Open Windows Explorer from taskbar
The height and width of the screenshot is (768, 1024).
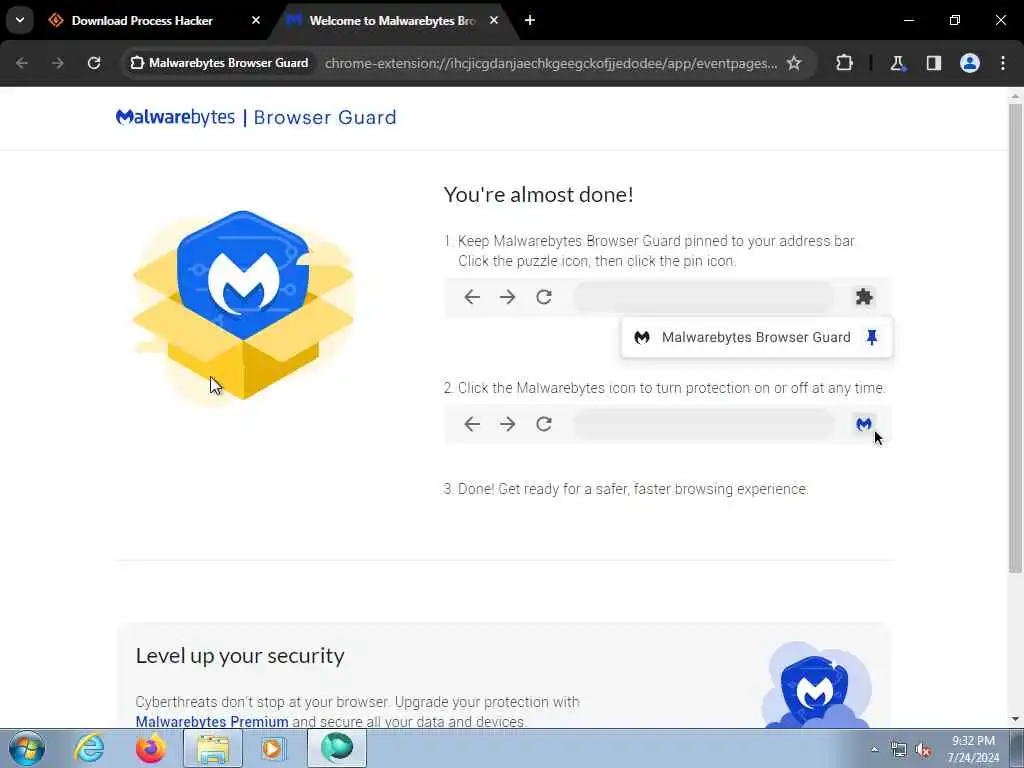[x=213, y=748]
